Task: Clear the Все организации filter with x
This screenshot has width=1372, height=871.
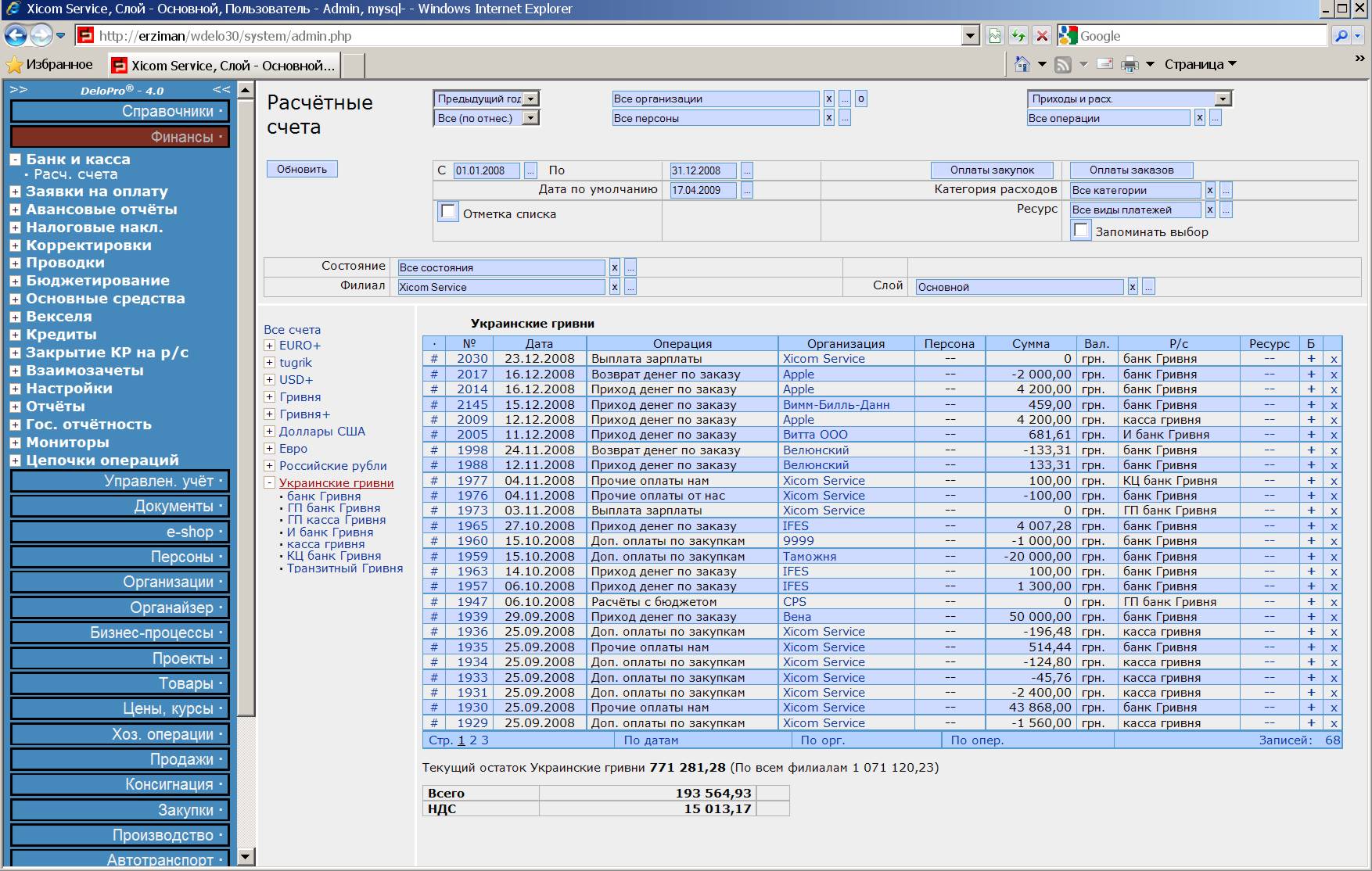Action: pyautogui.click(x=829, y=99)
